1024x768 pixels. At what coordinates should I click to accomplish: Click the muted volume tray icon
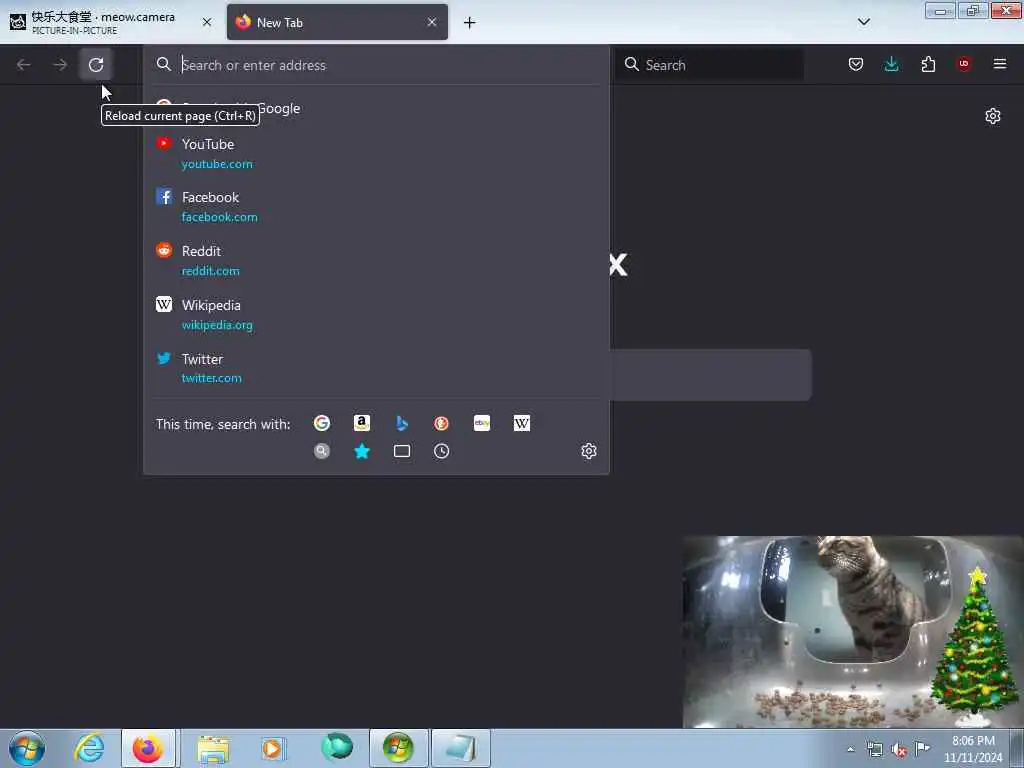coord(899,750)
